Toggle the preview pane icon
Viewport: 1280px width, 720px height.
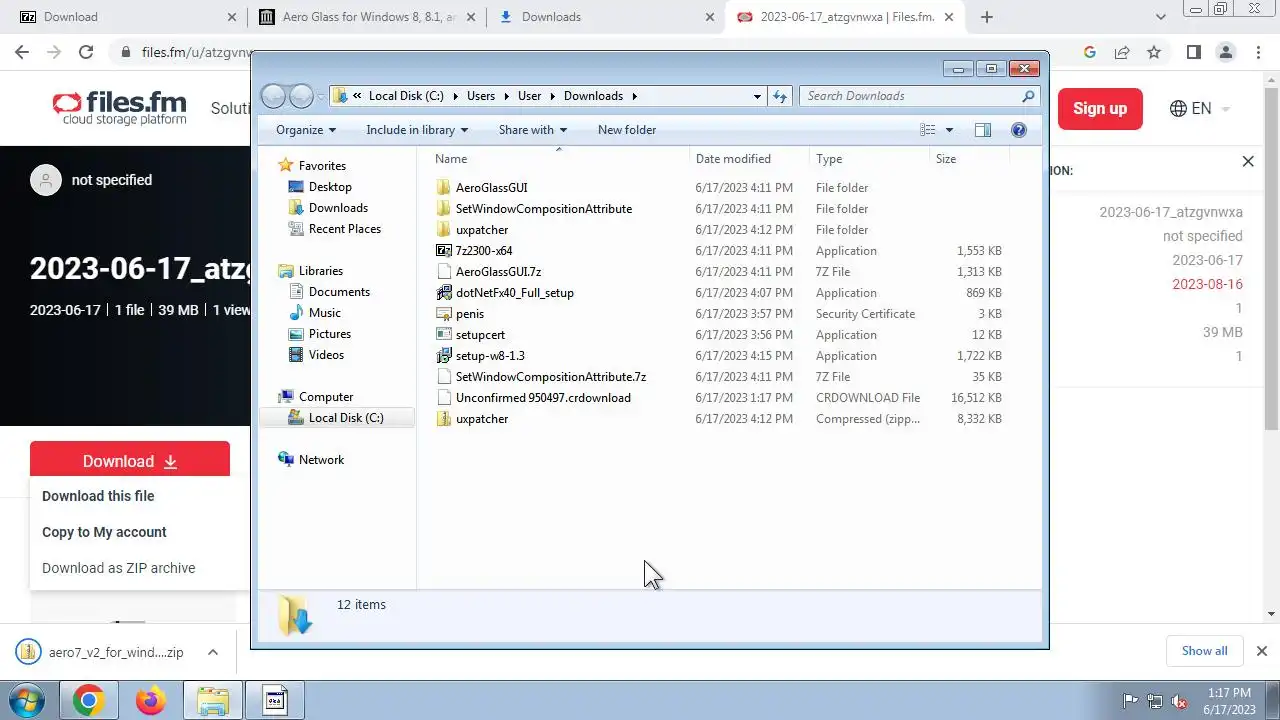pos(983,130)
